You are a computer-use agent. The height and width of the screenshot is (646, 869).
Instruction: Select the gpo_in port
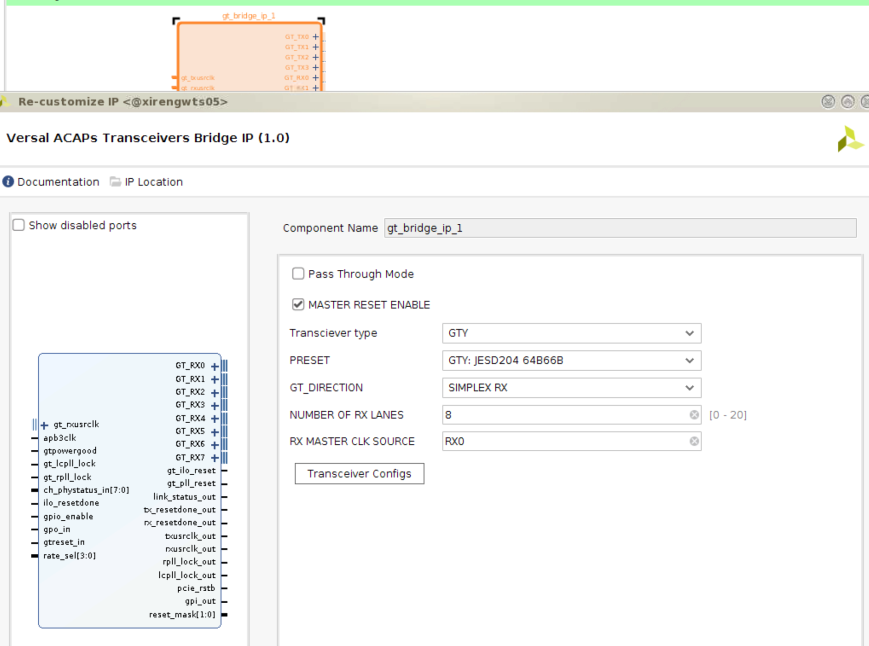57,530
